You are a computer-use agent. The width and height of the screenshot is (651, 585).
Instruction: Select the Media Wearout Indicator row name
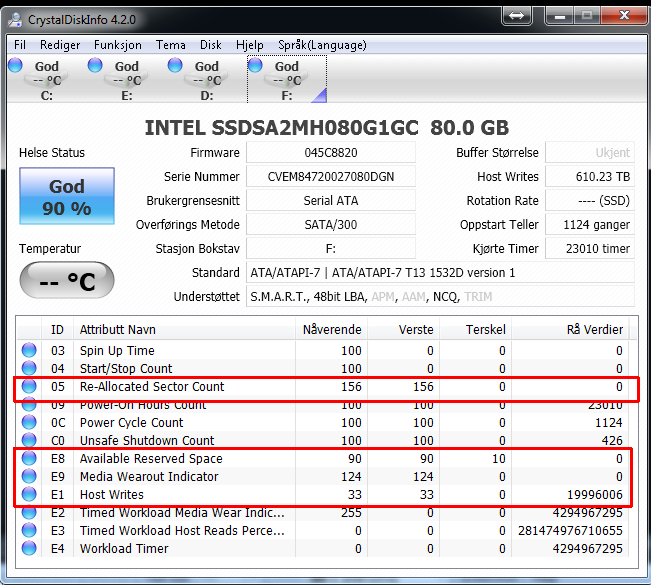coord(149,477)
